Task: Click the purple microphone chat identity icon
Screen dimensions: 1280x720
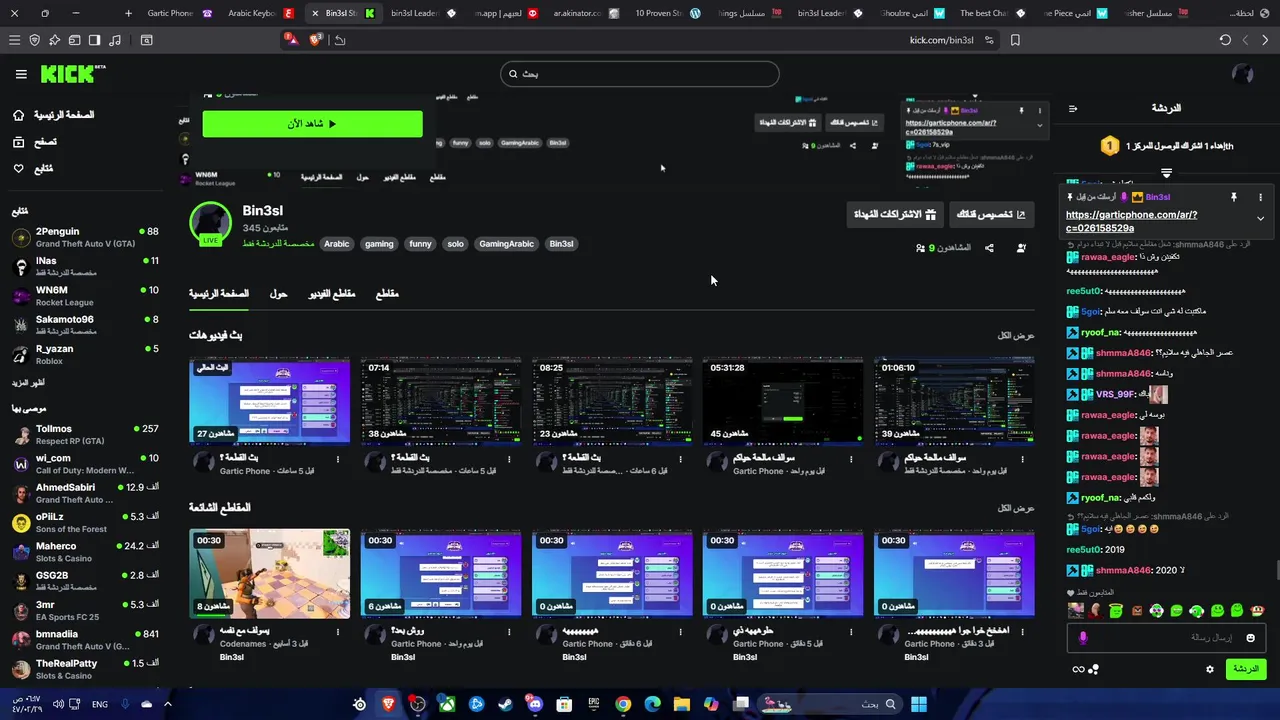Action: (1082, 638)
